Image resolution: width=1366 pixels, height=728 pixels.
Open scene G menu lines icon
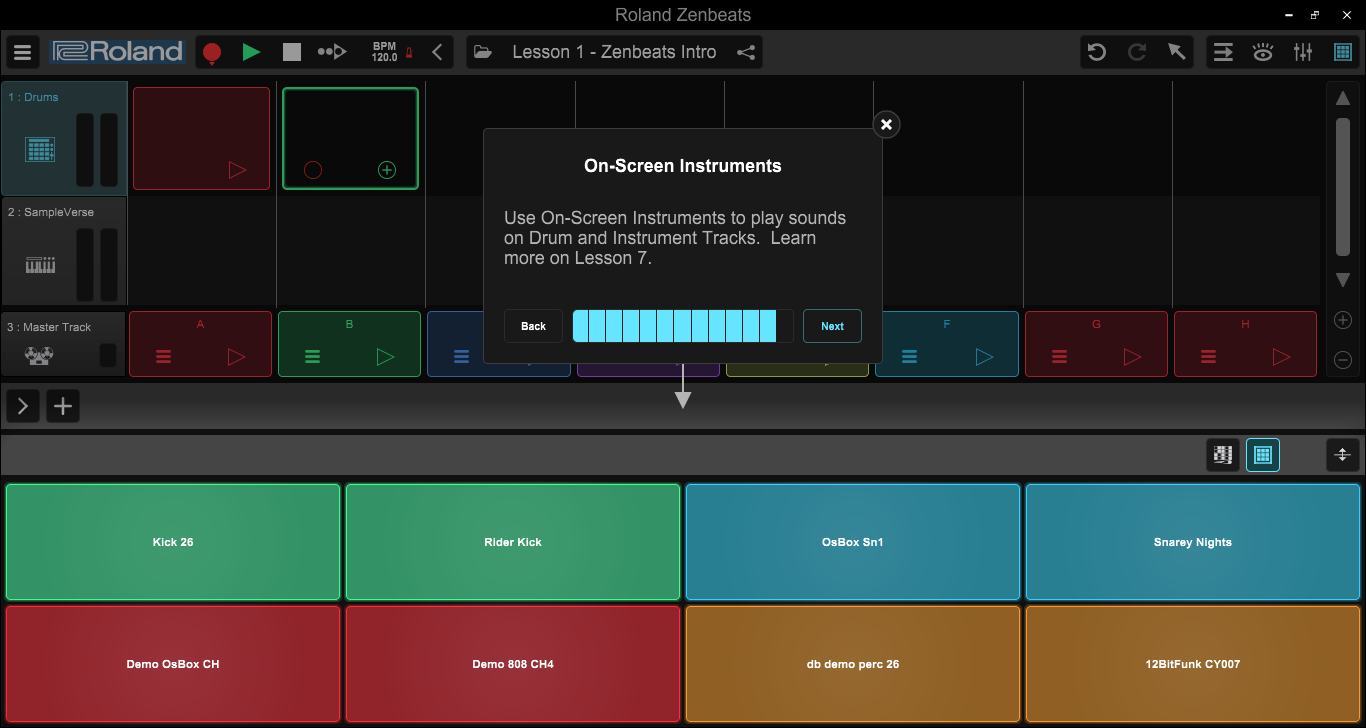tap(1060, 356)
